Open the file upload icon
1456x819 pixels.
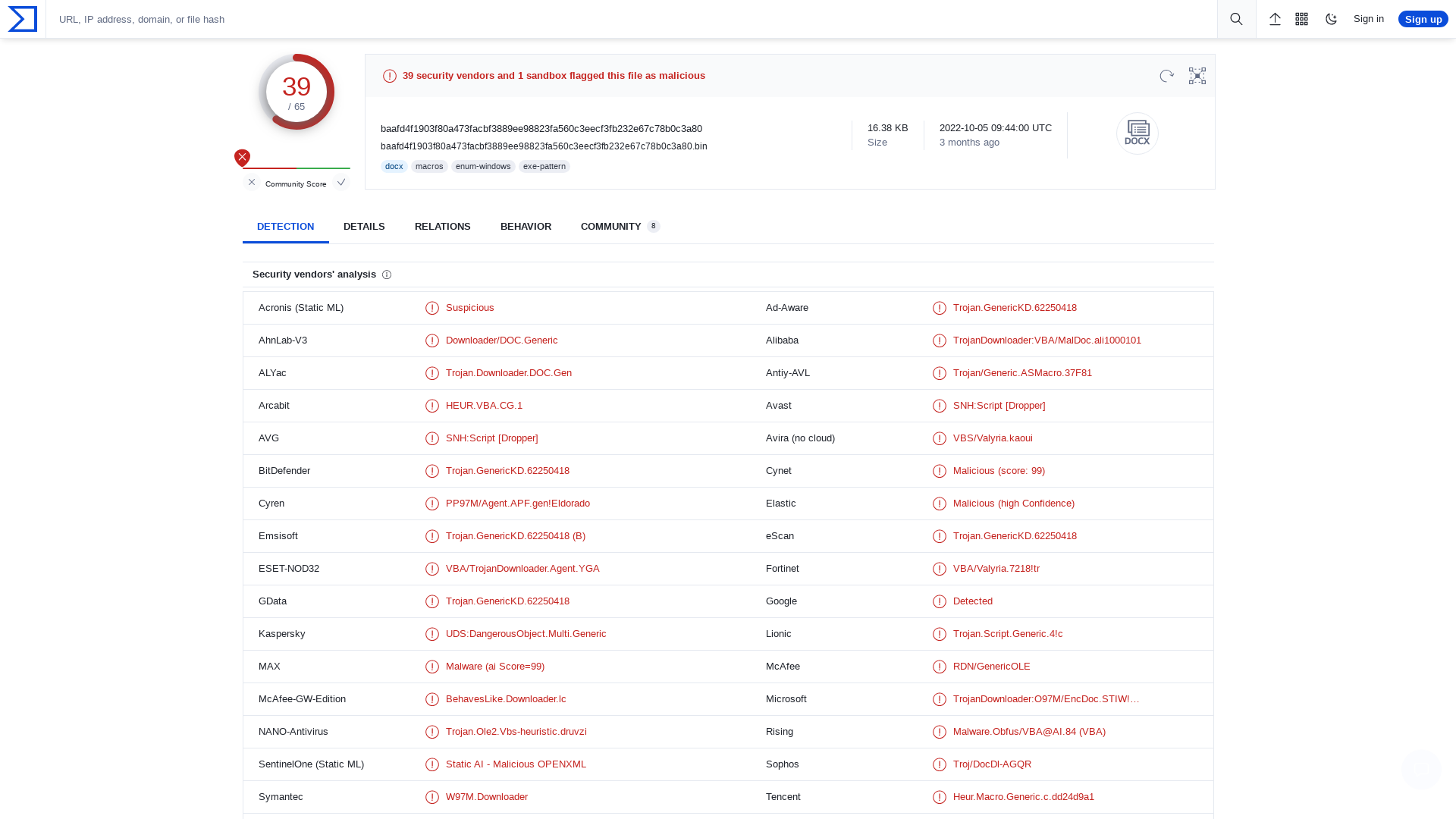tap(1275, 19)
